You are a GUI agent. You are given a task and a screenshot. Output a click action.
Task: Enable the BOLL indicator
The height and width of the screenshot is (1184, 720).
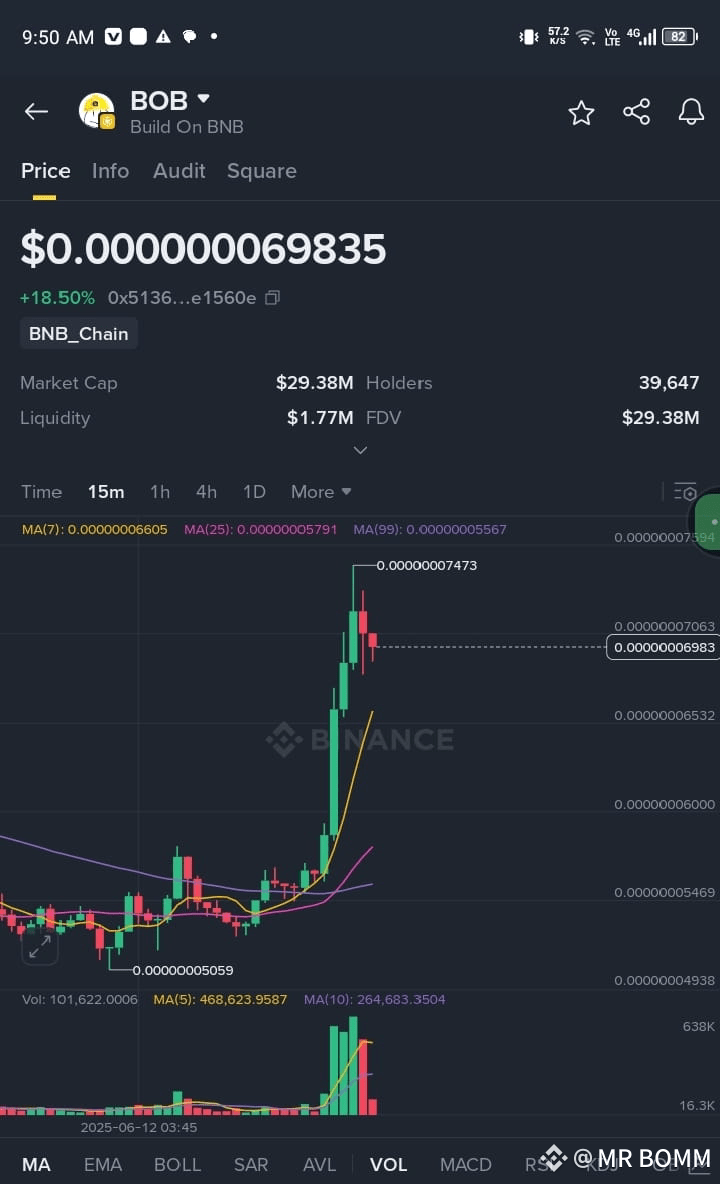(177, 1164)
